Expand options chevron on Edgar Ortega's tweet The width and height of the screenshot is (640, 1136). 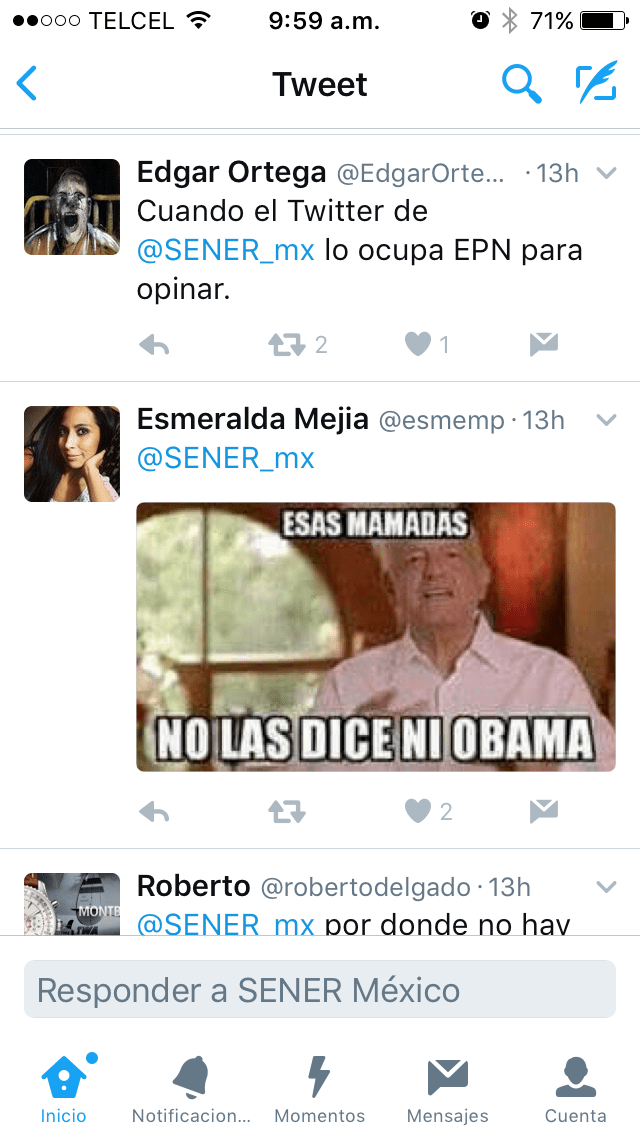click(x=606, y=173)
